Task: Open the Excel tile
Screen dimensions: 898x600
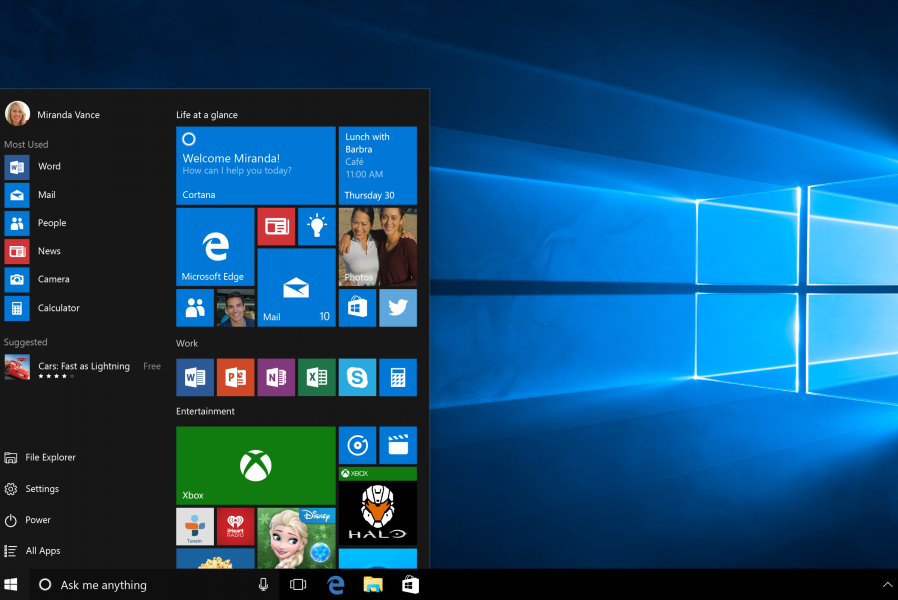Action: [316, 377]
